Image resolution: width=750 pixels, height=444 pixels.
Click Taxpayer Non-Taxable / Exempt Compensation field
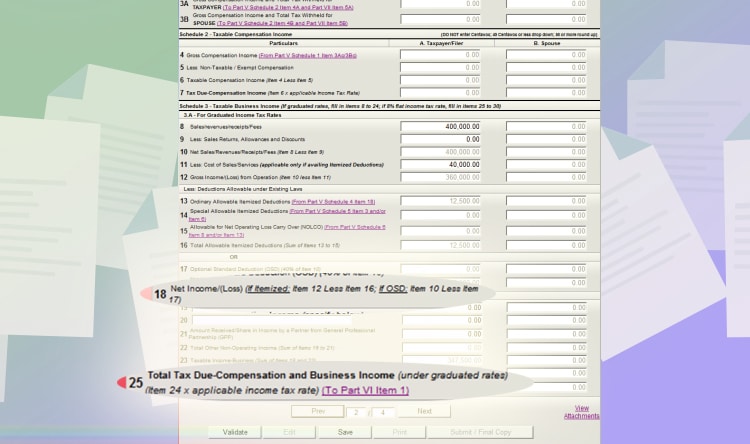[441, 68]
